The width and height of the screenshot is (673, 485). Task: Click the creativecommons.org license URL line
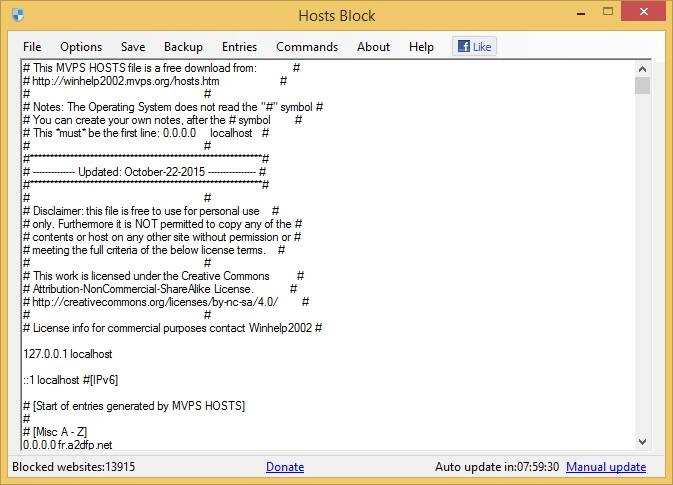(x=166, y=302)
